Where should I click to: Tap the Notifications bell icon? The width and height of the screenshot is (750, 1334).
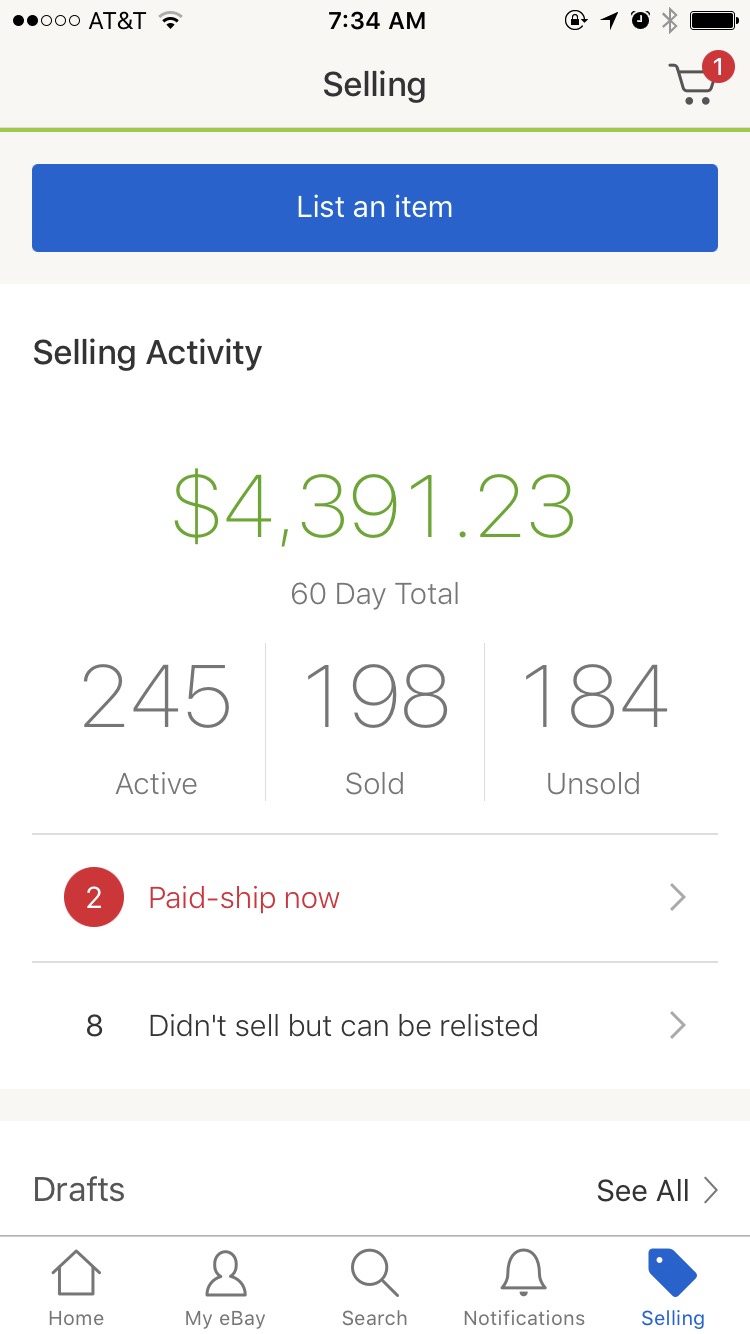(524, 1274)
